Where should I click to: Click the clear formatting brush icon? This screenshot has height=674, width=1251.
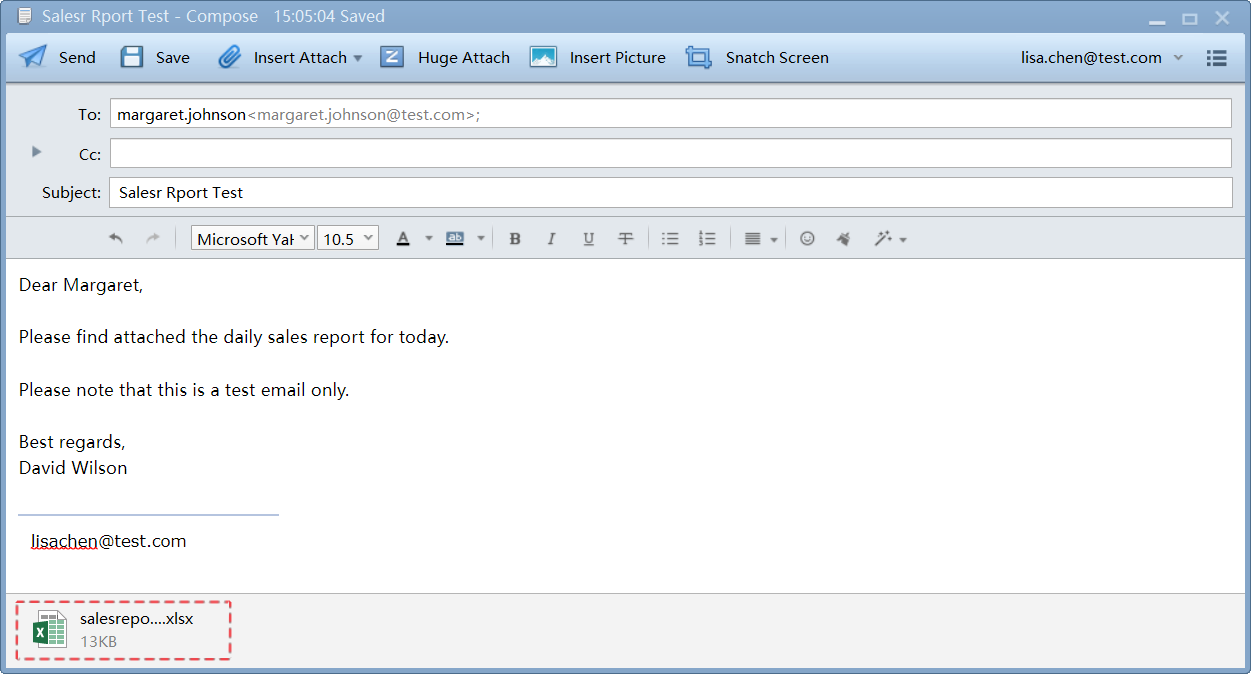pyautogui.click(x=843, y=239)
